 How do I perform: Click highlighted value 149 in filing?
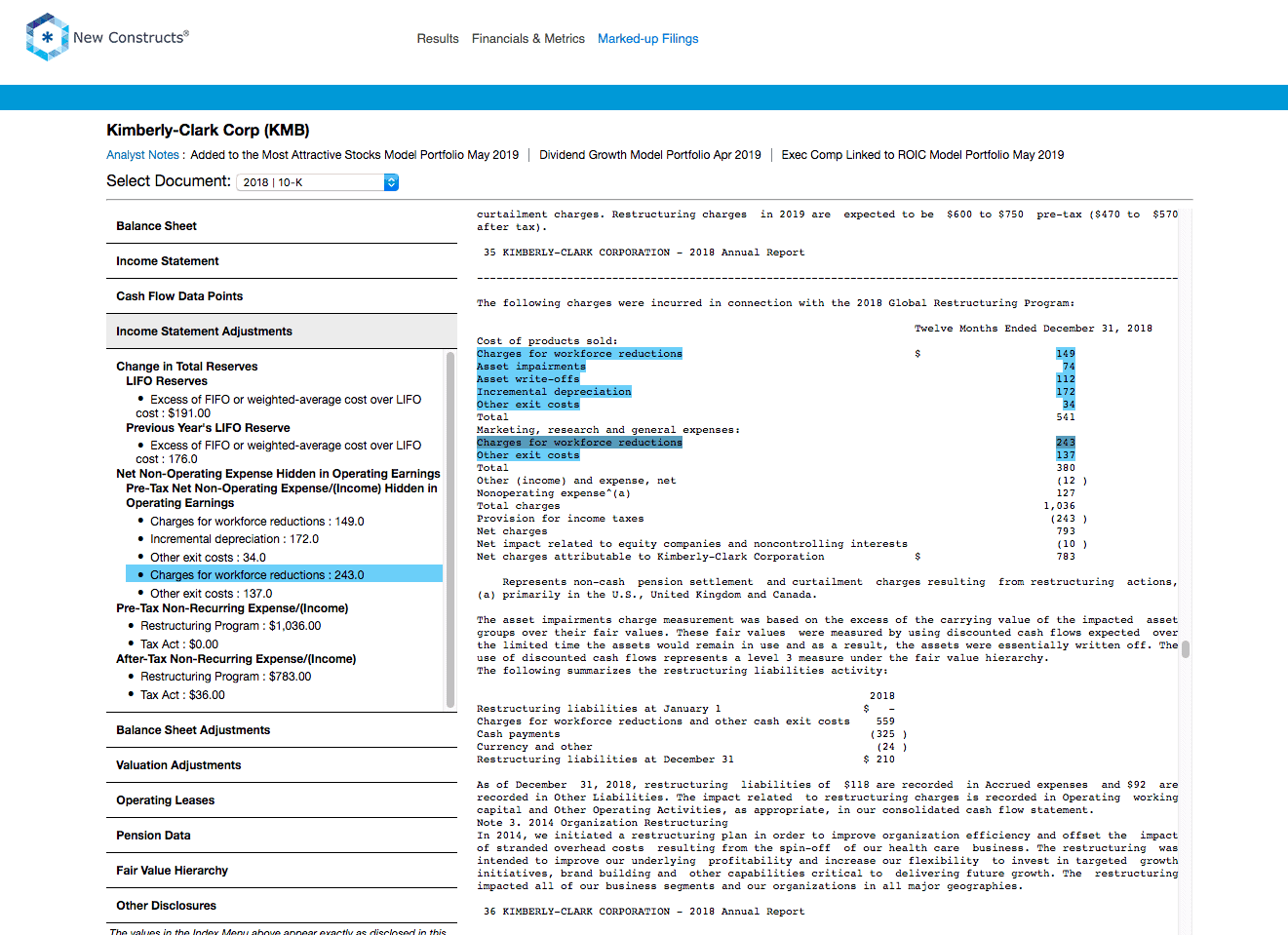coord(1066,354)
